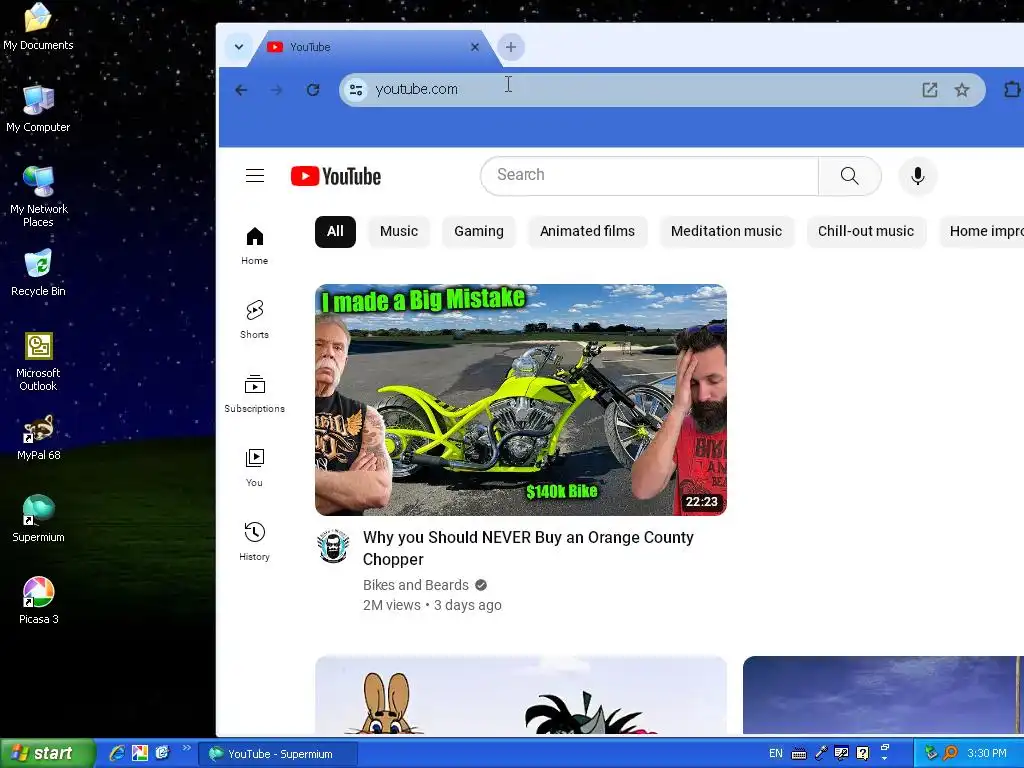Viewport: 1024px width, 768px height.
Task: Select the MyPal 68 desktop shortcut
Action: [x=39, y=438]
